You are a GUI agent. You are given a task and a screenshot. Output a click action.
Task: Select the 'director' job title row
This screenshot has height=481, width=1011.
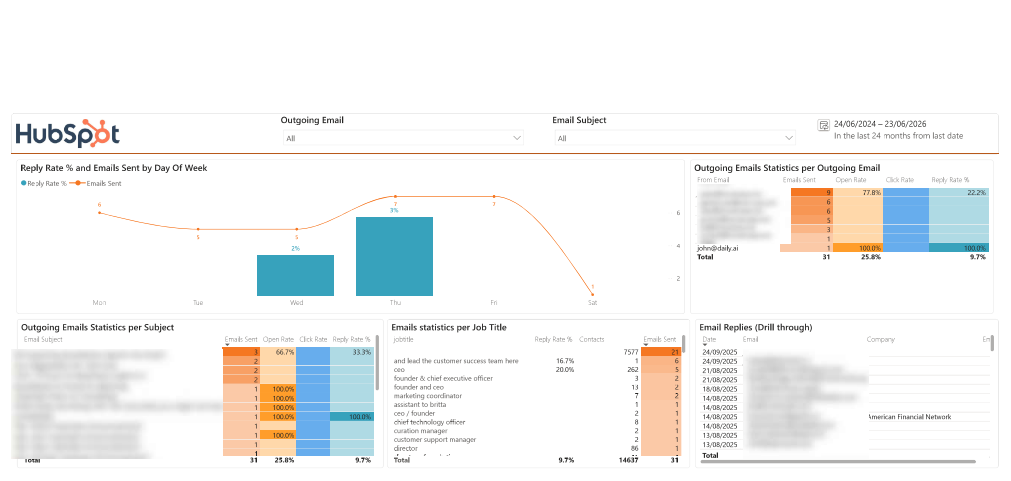pyautogui.click(x=536, y=448)
